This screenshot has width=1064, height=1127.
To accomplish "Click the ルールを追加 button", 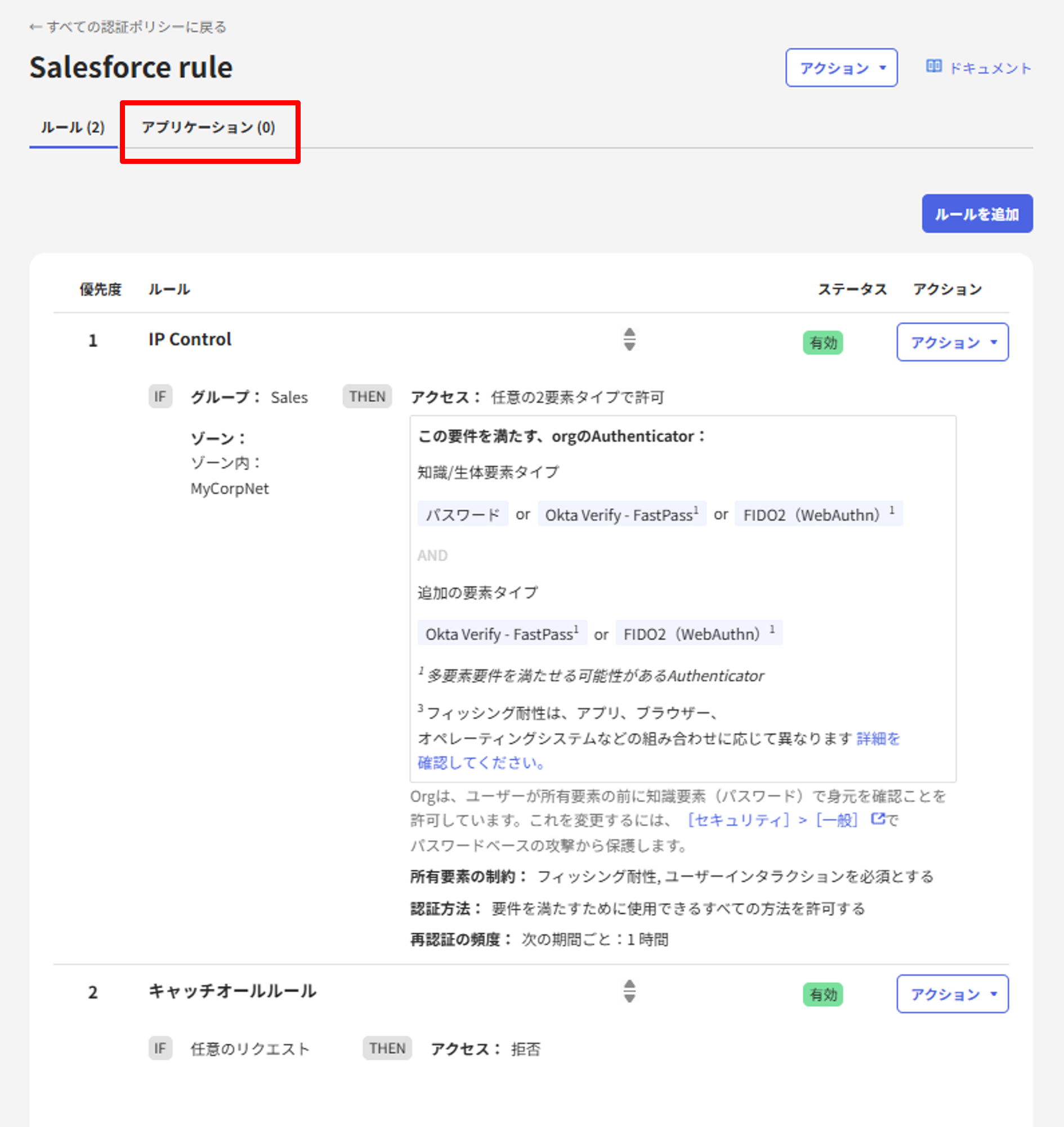I will pos(977,214).
